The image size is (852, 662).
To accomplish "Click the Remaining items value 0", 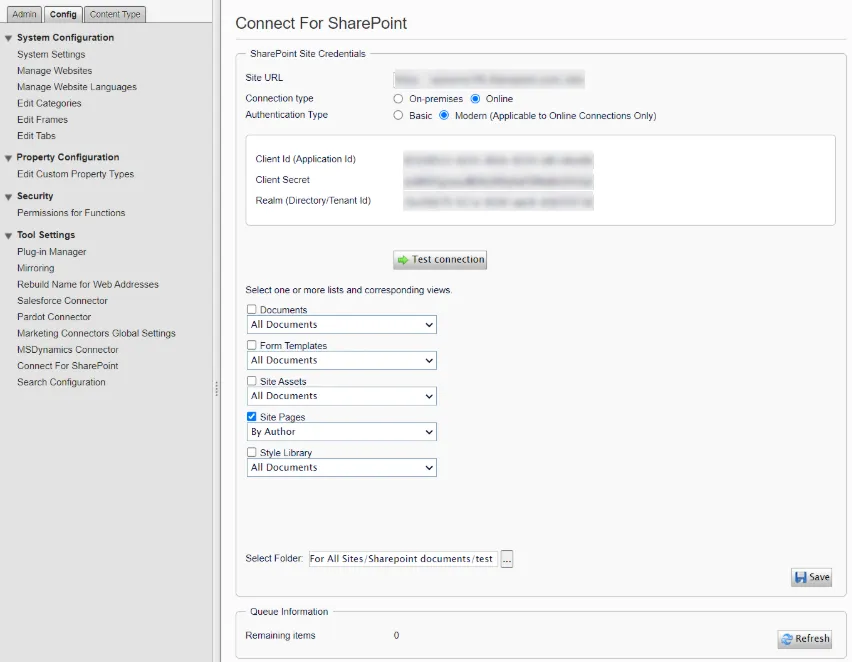I will 396,635.
